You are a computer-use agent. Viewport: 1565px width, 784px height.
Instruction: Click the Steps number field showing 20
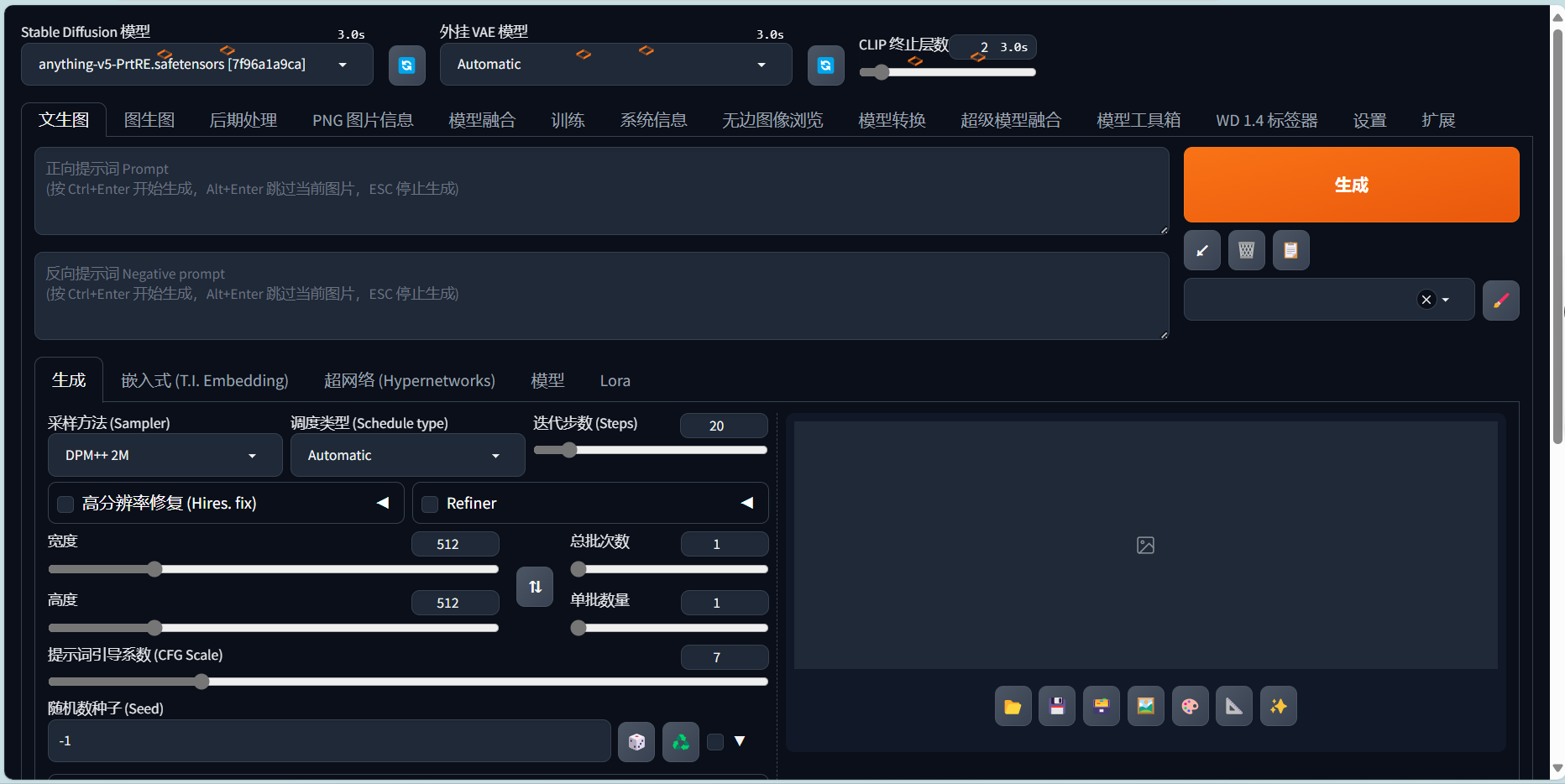(724, 426)
